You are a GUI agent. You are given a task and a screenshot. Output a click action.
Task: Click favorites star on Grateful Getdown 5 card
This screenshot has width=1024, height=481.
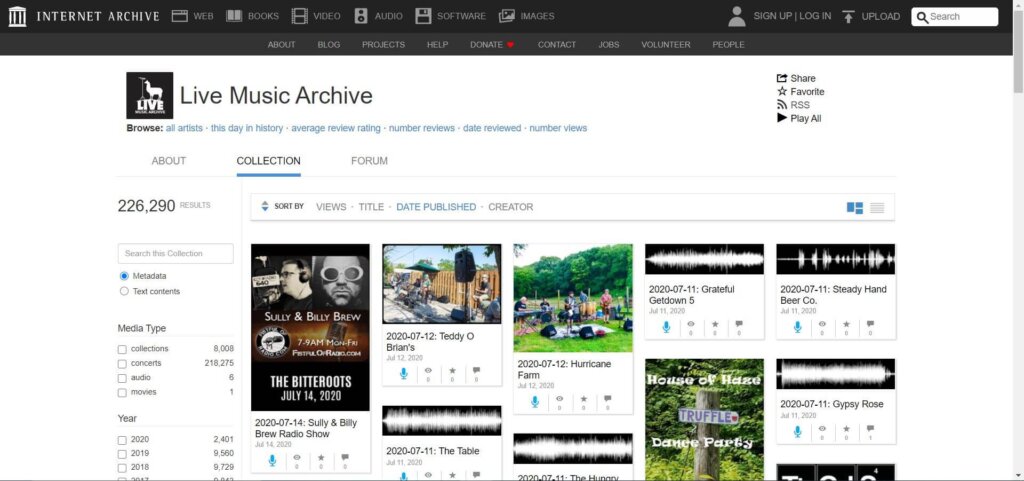715,324
